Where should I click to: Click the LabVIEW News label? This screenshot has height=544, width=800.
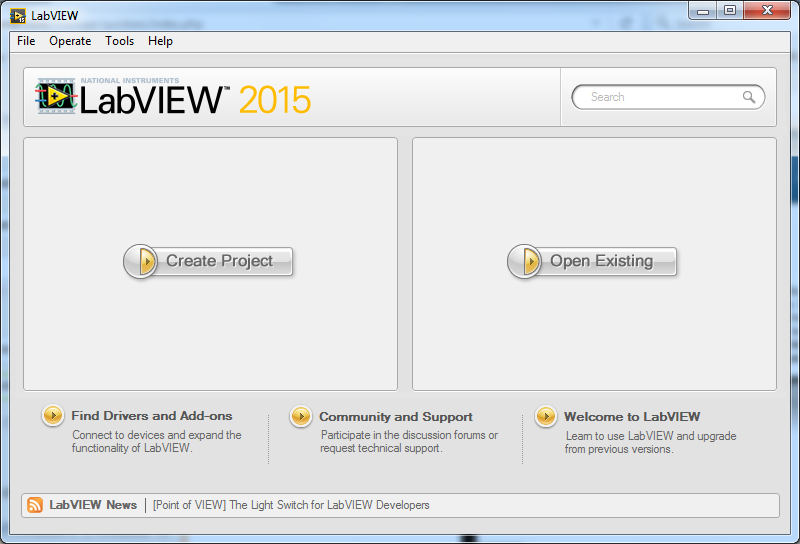click(93, 505)
